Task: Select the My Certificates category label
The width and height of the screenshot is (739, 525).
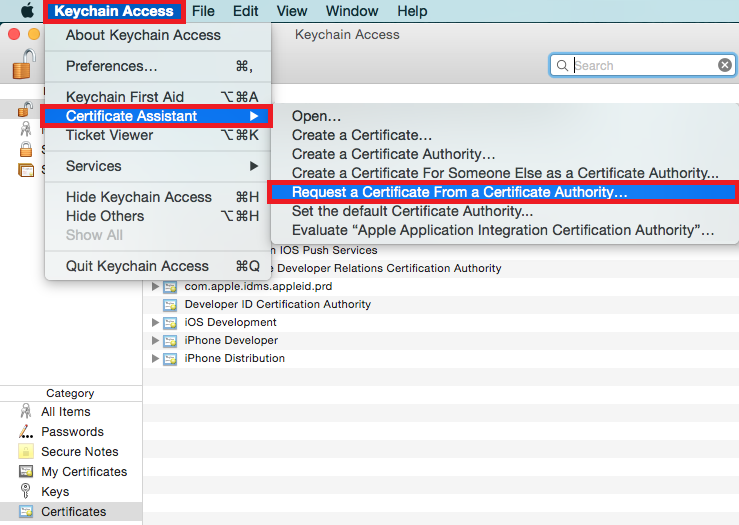Action: point(84,472)
